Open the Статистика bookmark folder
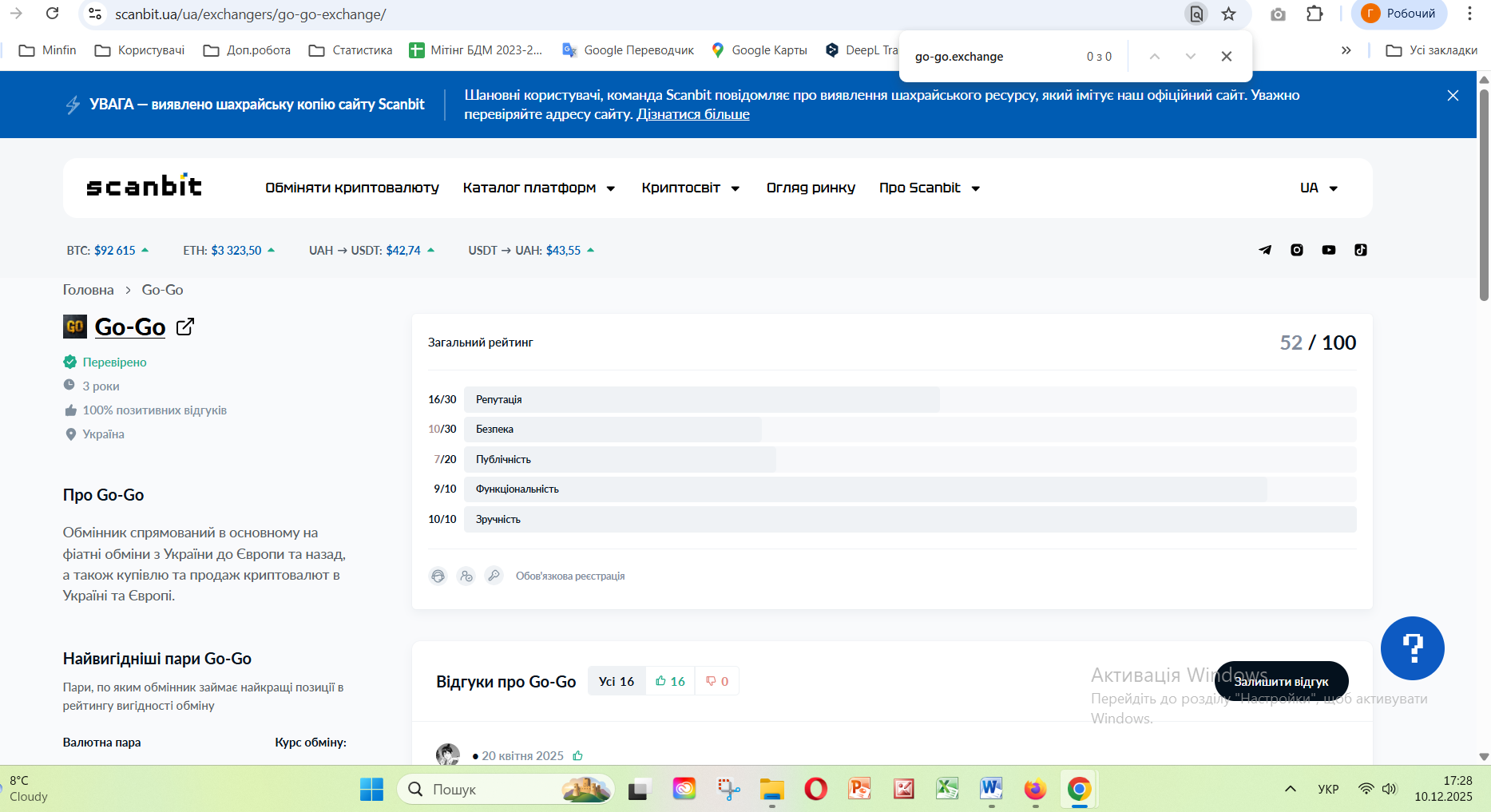 [351, 50]
